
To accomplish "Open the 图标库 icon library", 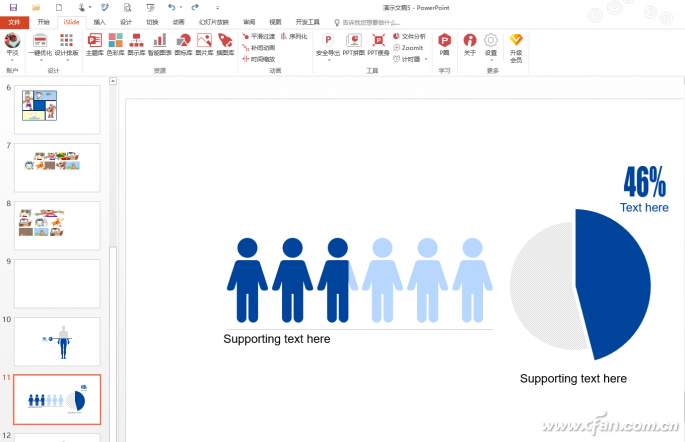I will (x=183, y=45).
